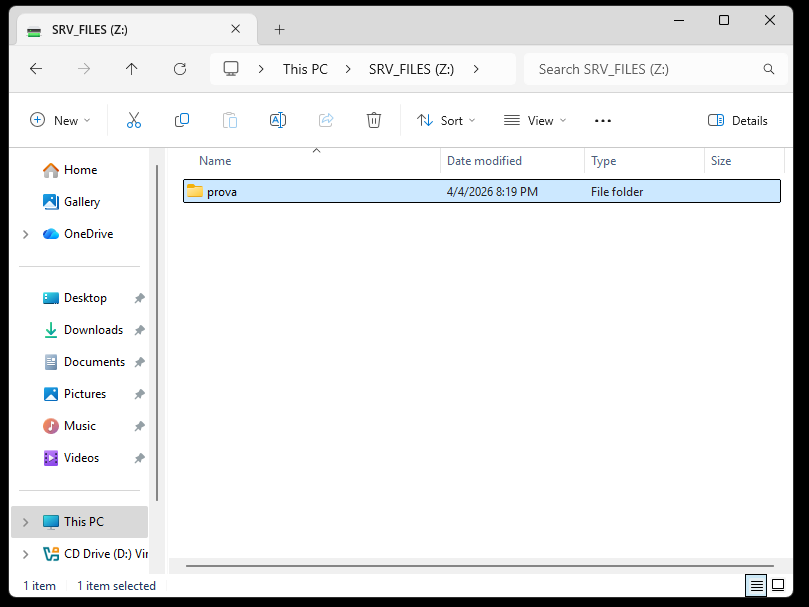Open the See more ellipsis menu
The image size is (809, 607).
(602, 120)
